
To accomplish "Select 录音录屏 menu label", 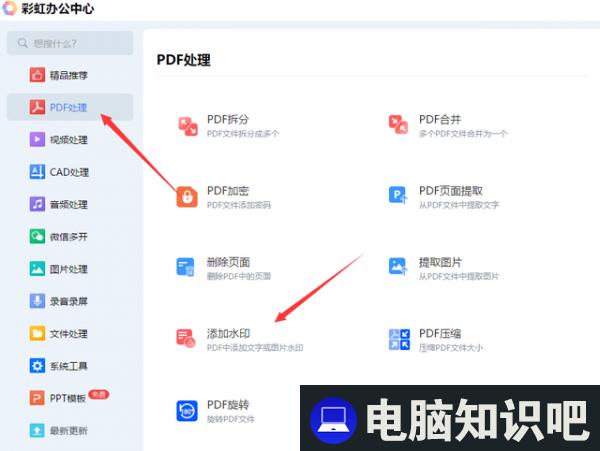I will click(69, 301).
